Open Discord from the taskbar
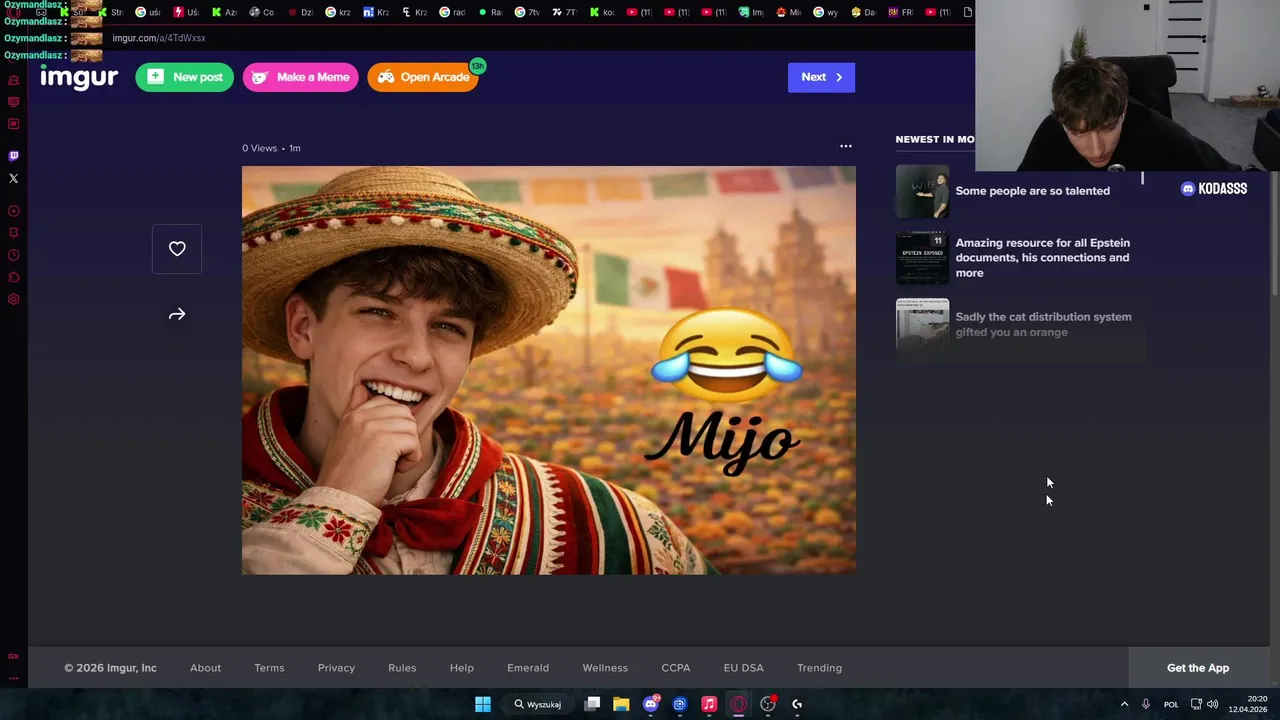1280x720 pixels. [x=651, y=704]
